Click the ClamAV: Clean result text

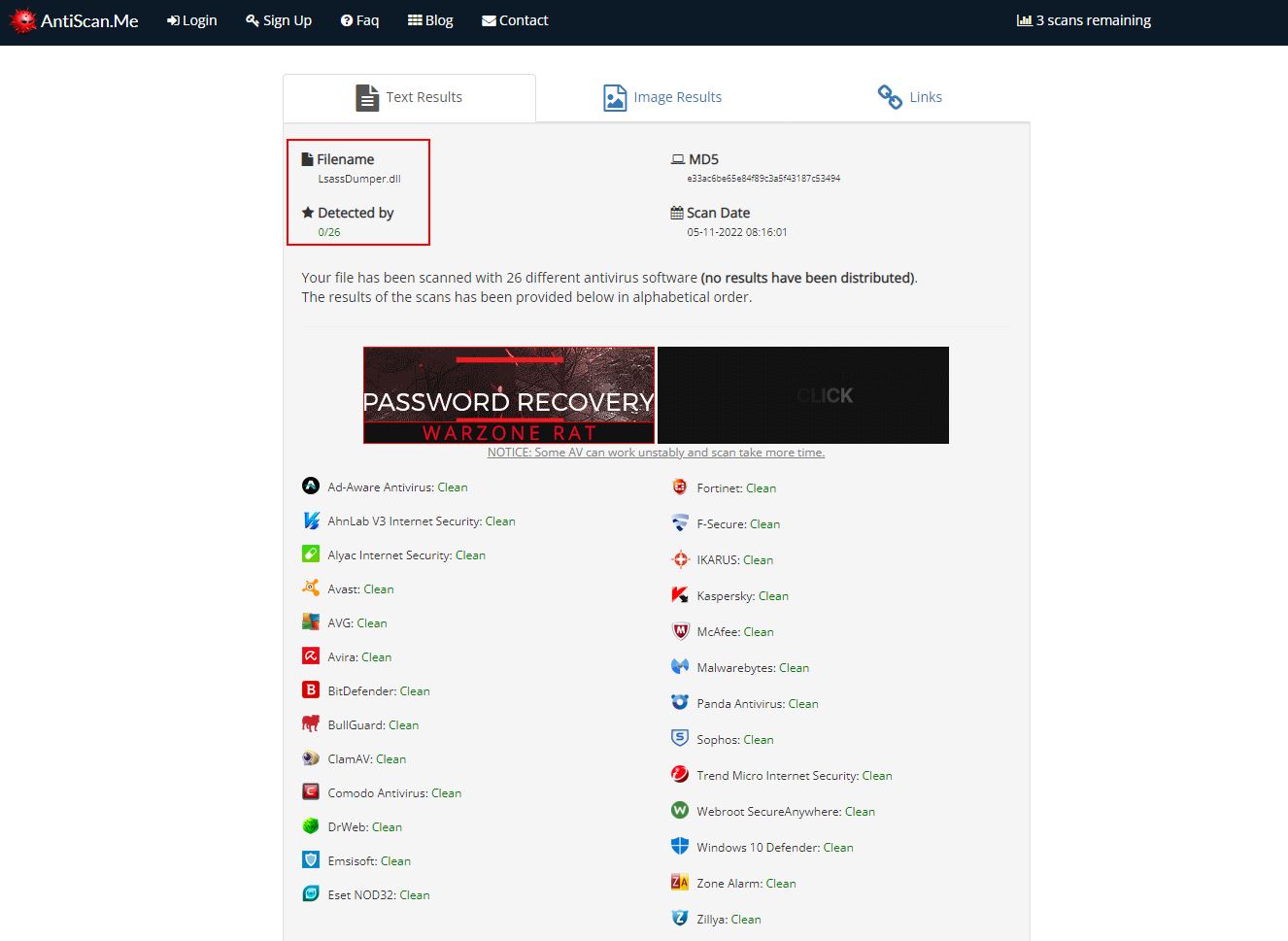coord(367,759)
